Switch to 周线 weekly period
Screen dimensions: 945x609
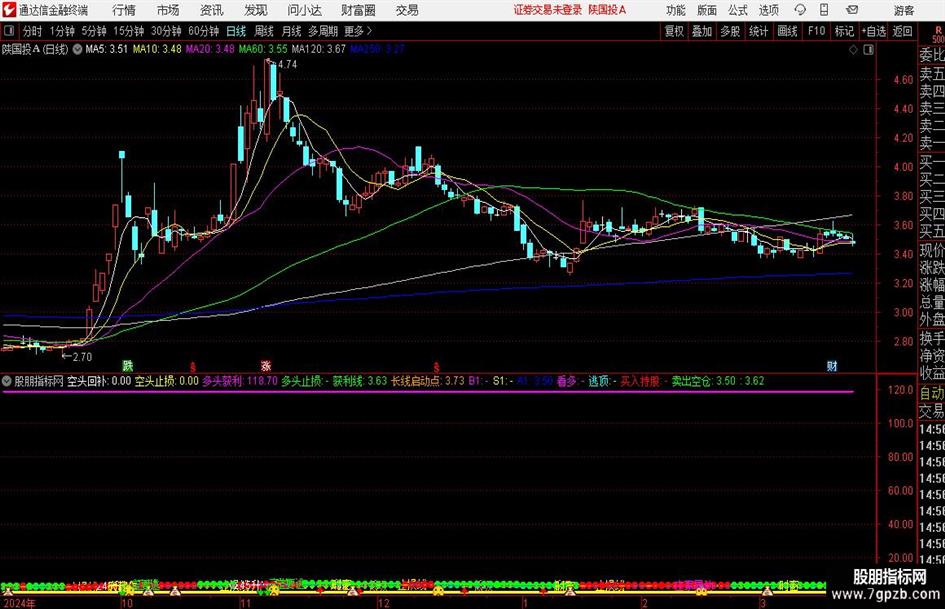(x=263, y=31)
